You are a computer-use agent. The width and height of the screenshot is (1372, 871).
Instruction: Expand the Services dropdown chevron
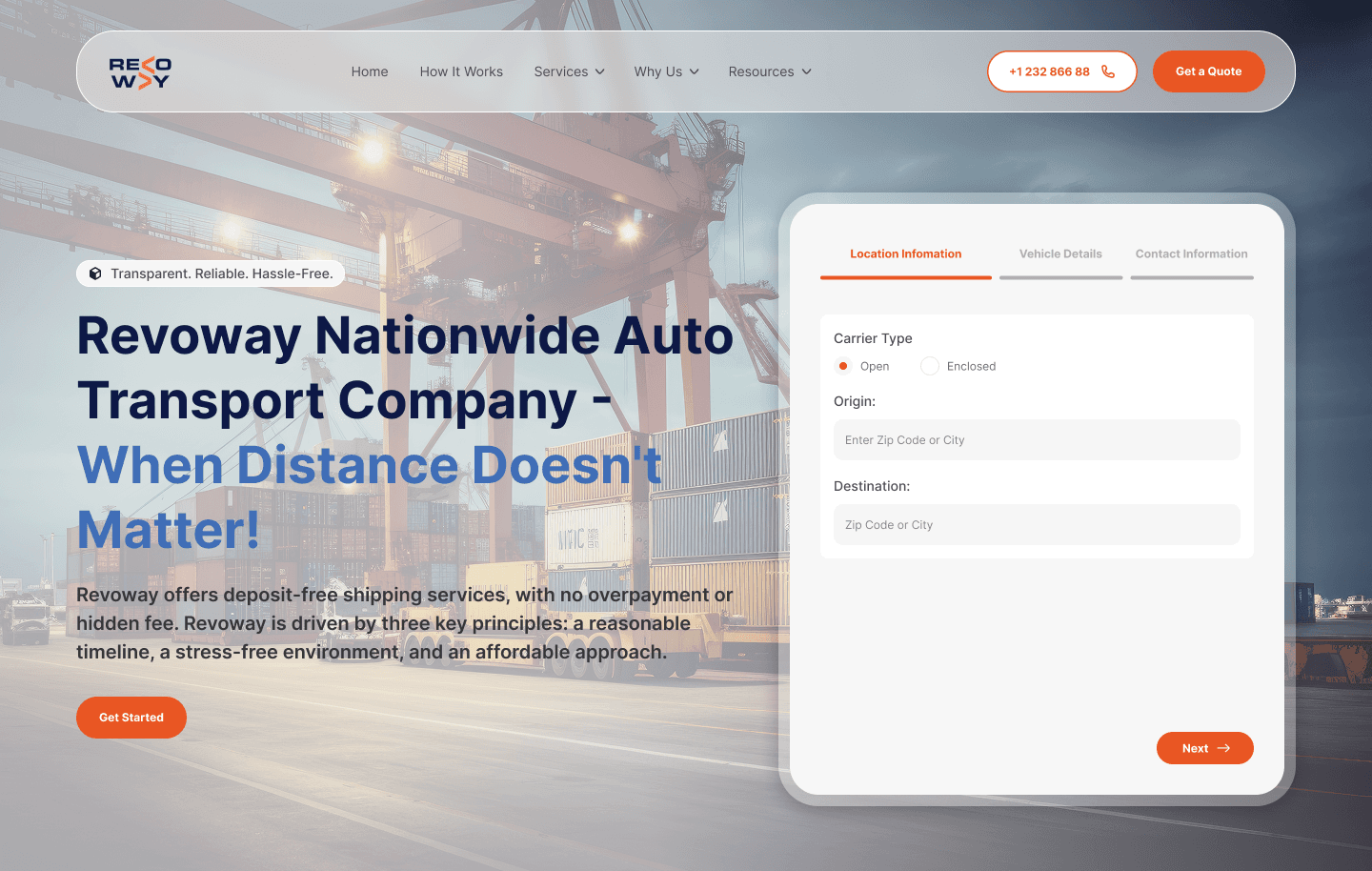point(599,71)
